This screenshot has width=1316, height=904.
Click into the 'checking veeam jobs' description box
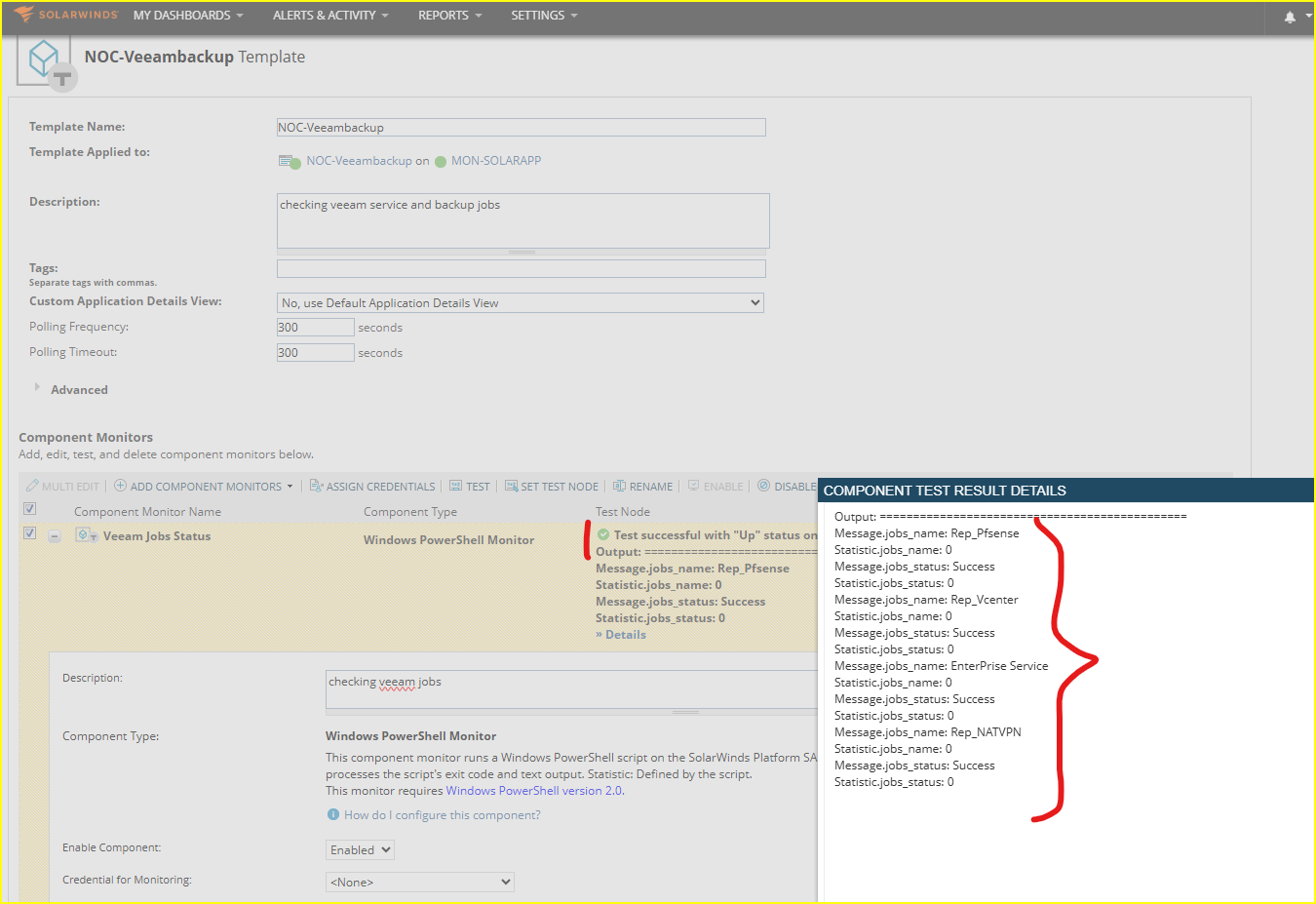click(572, 689)
